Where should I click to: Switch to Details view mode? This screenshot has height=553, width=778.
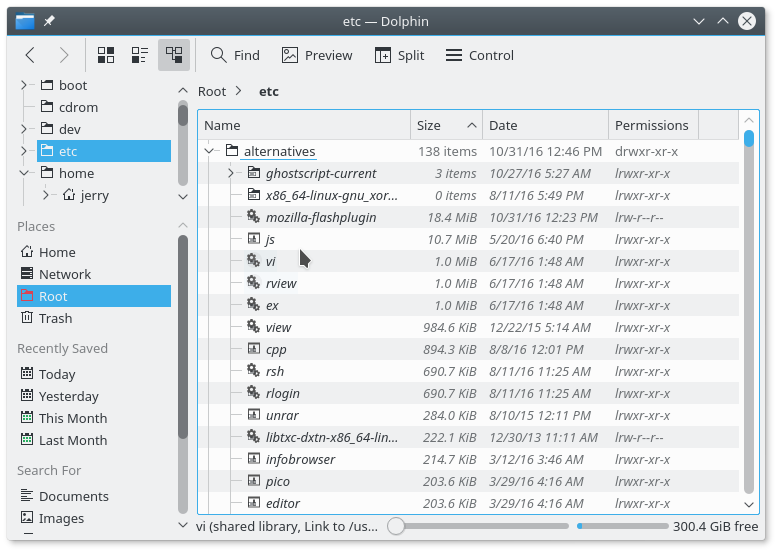174,55
